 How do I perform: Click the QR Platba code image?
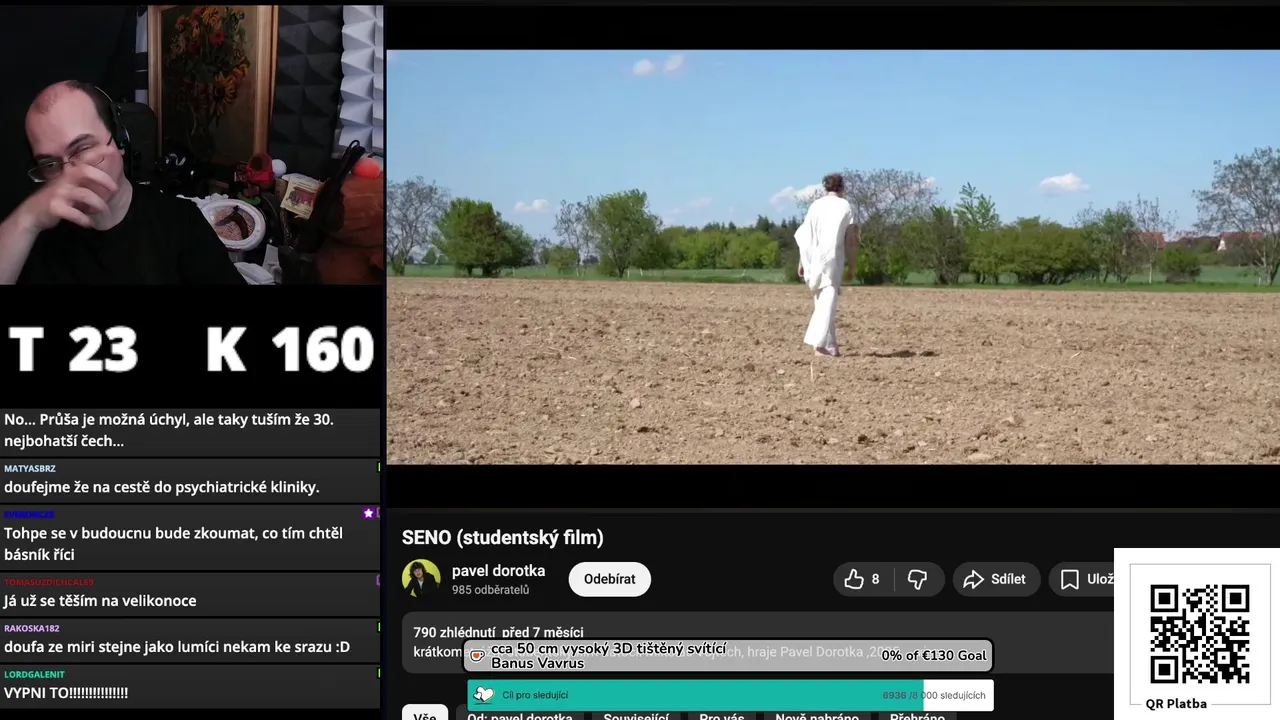pos(1199,634)
